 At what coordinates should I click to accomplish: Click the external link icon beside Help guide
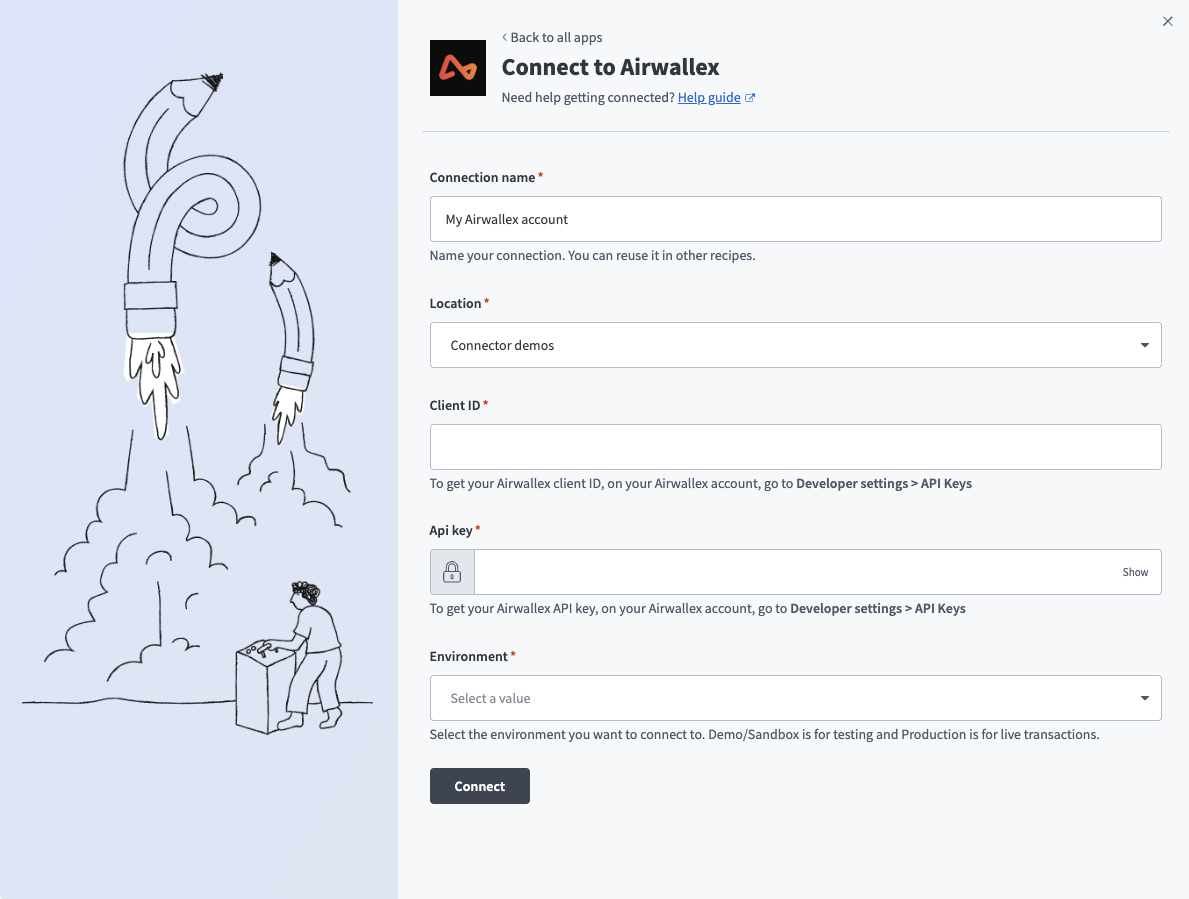click(750, 98)
